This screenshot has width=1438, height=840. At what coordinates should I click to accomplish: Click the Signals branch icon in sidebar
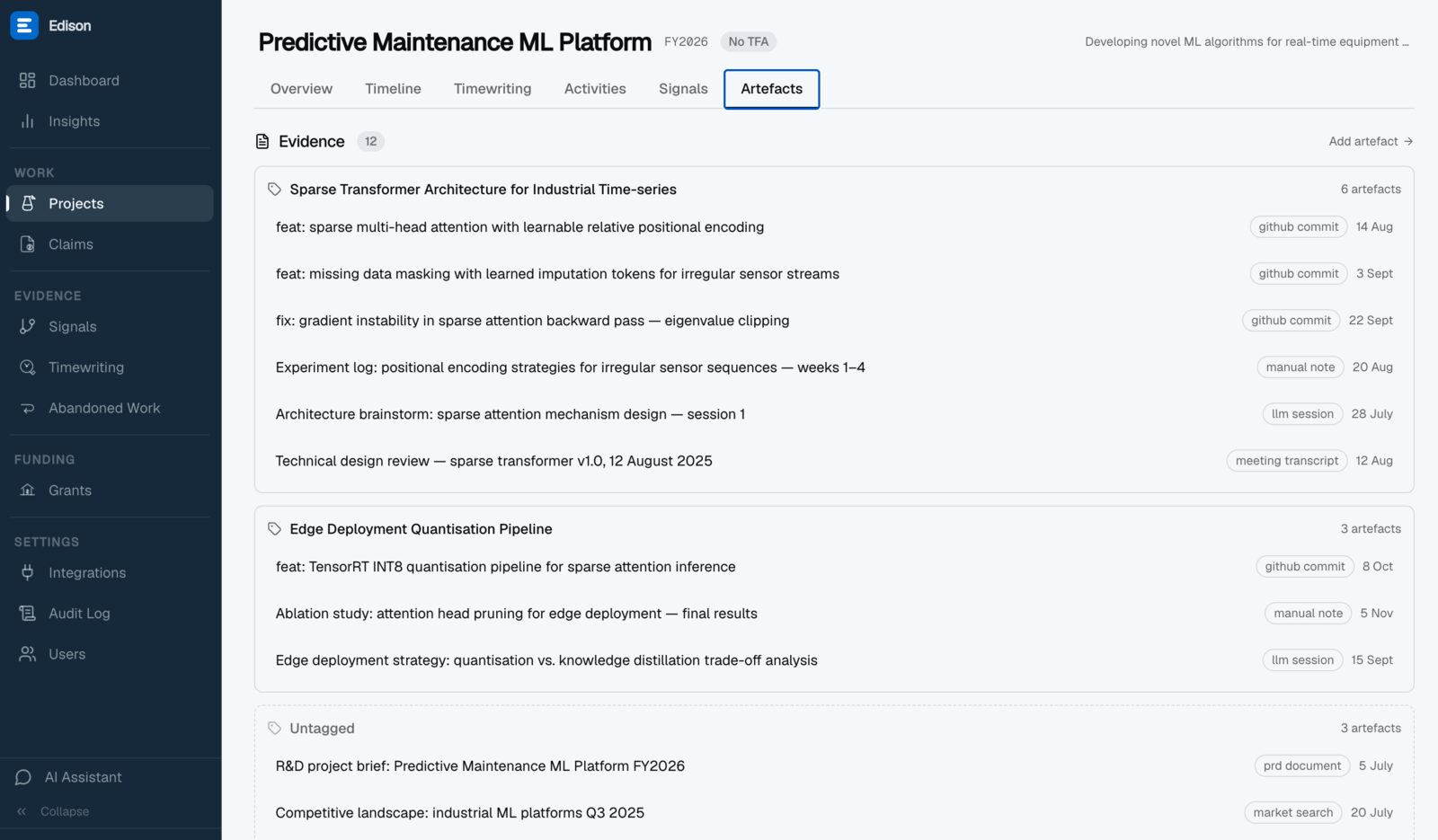pyautogui.click(x=27, y=327)
